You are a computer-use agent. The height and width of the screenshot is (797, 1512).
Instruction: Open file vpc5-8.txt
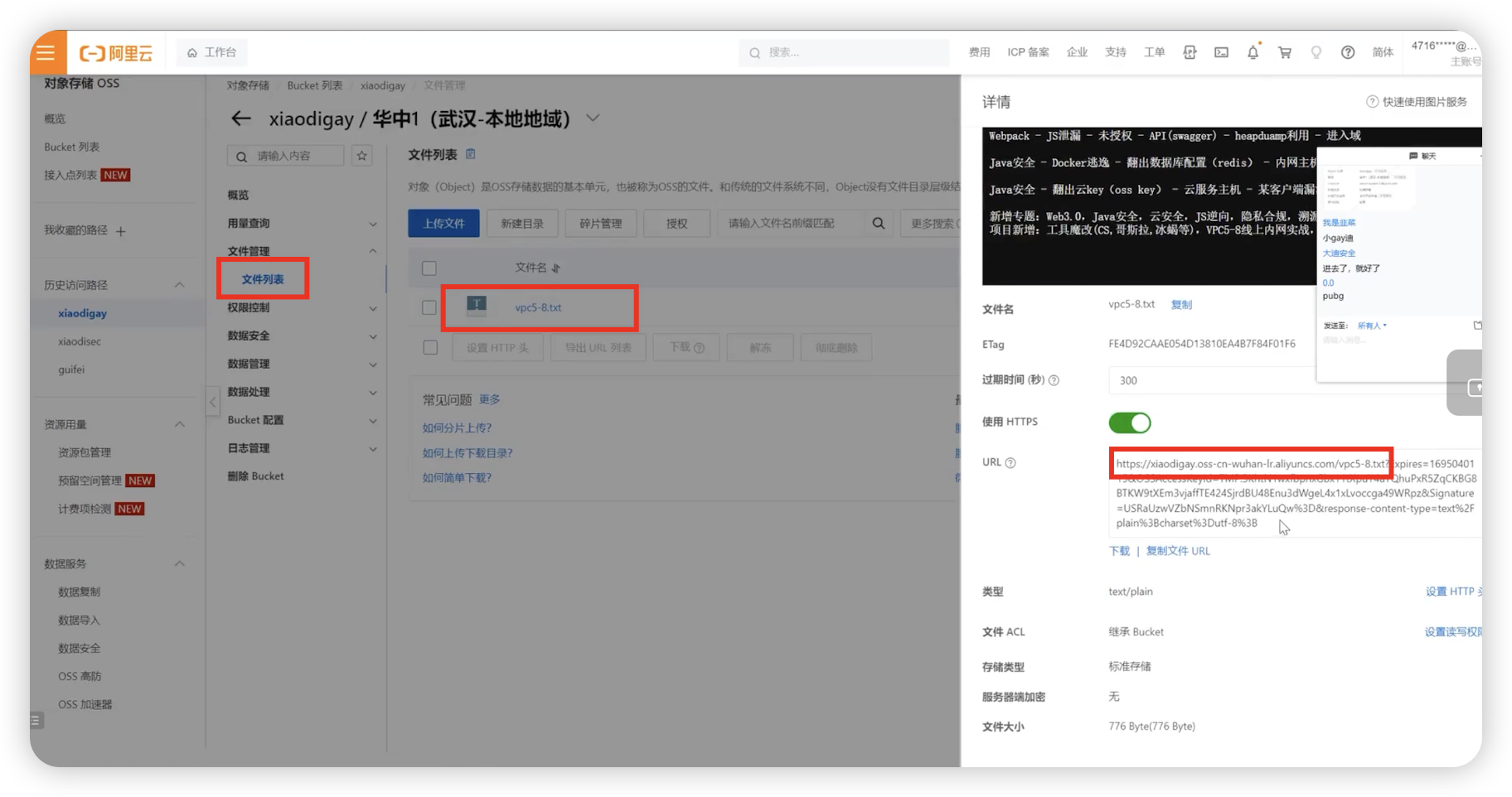point(538,307)
